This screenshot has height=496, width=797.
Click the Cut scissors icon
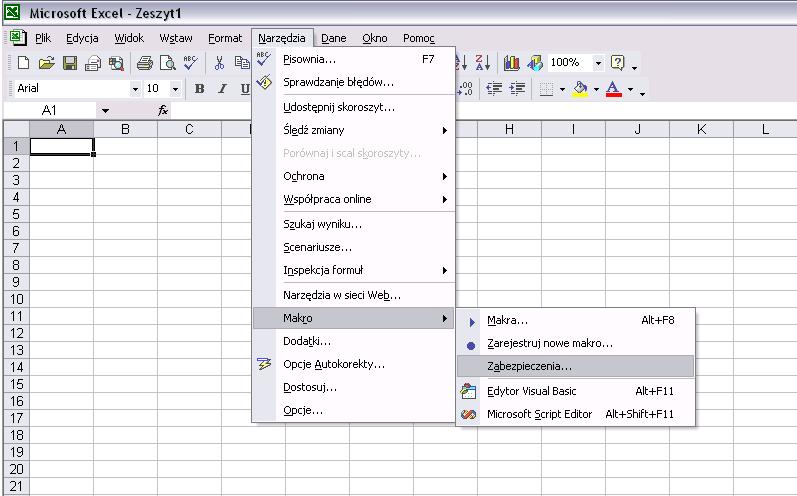pos(219,63)
